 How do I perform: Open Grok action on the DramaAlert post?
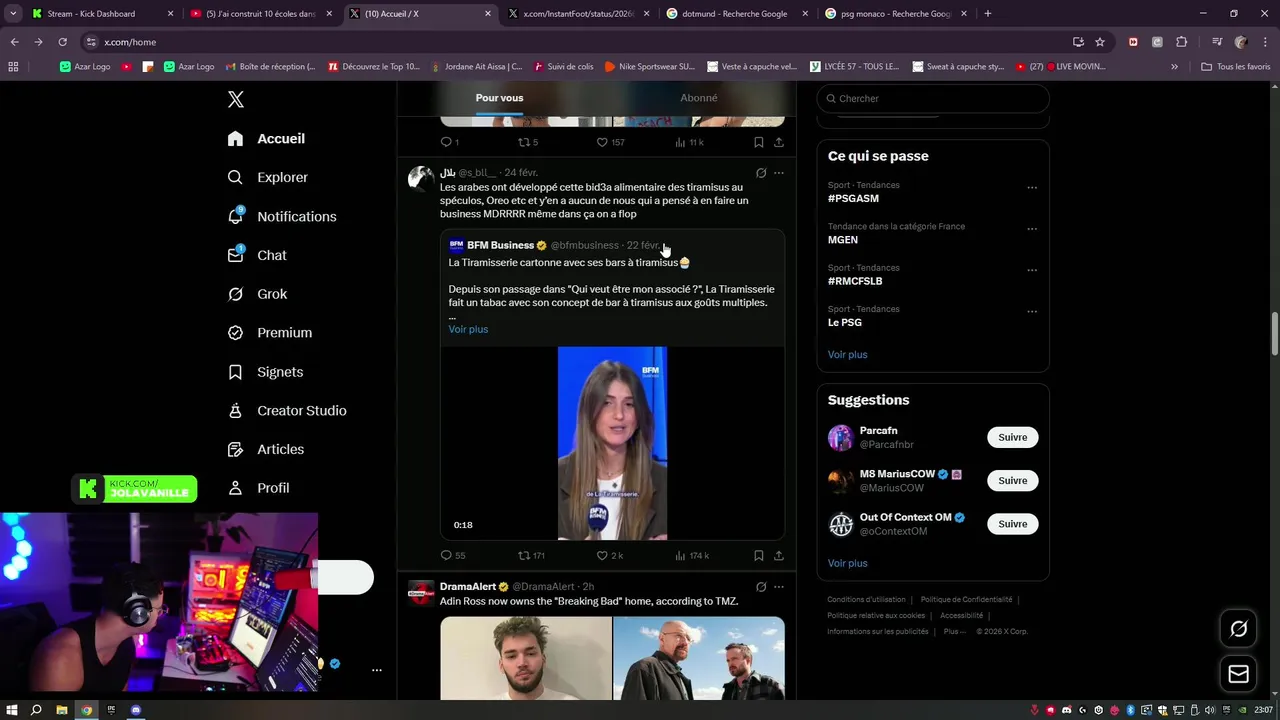pyautogui.click(x=761, y=587)
